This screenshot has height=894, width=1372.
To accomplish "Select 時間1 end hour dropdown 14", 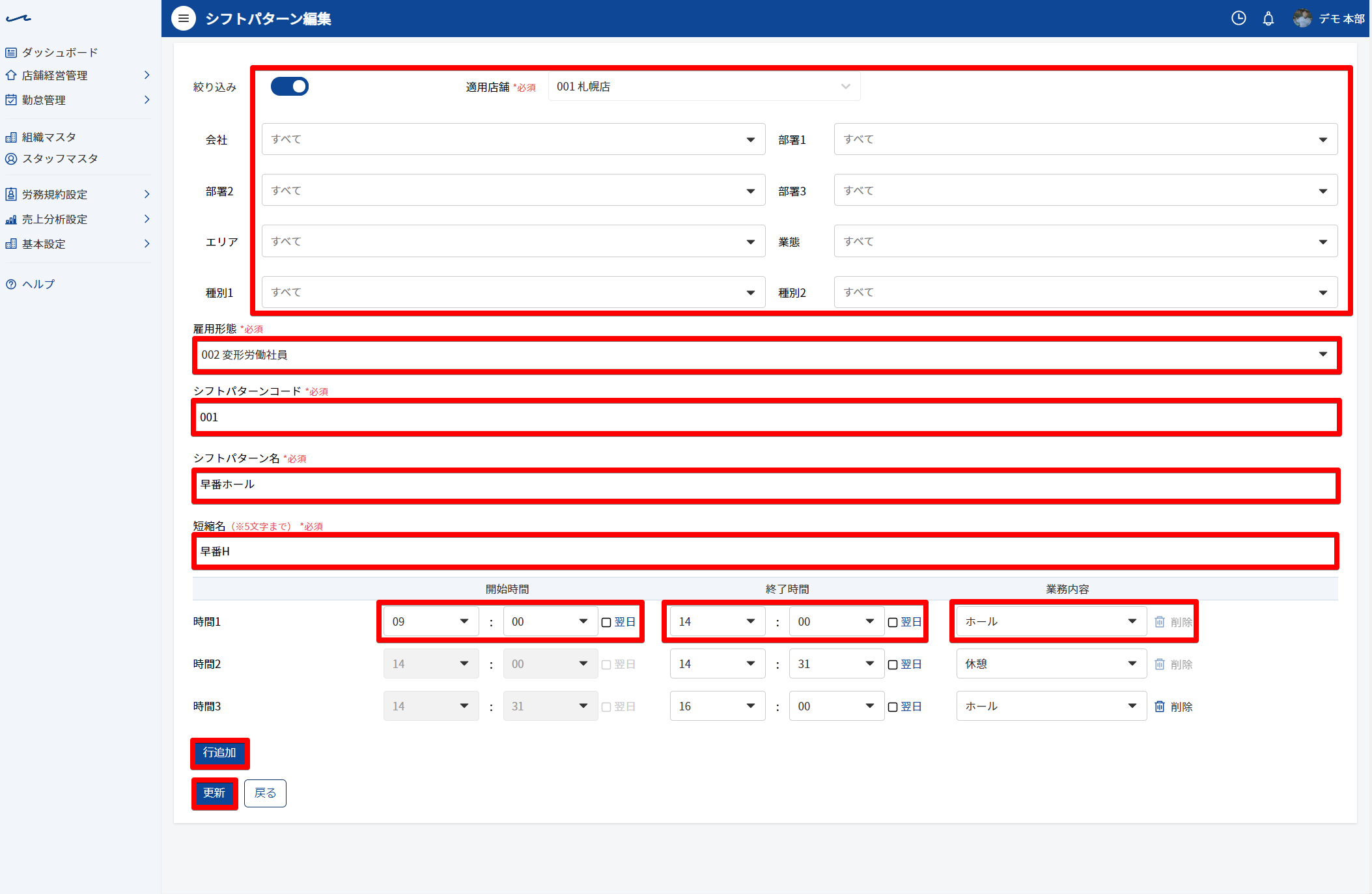I will coord(718,622).
